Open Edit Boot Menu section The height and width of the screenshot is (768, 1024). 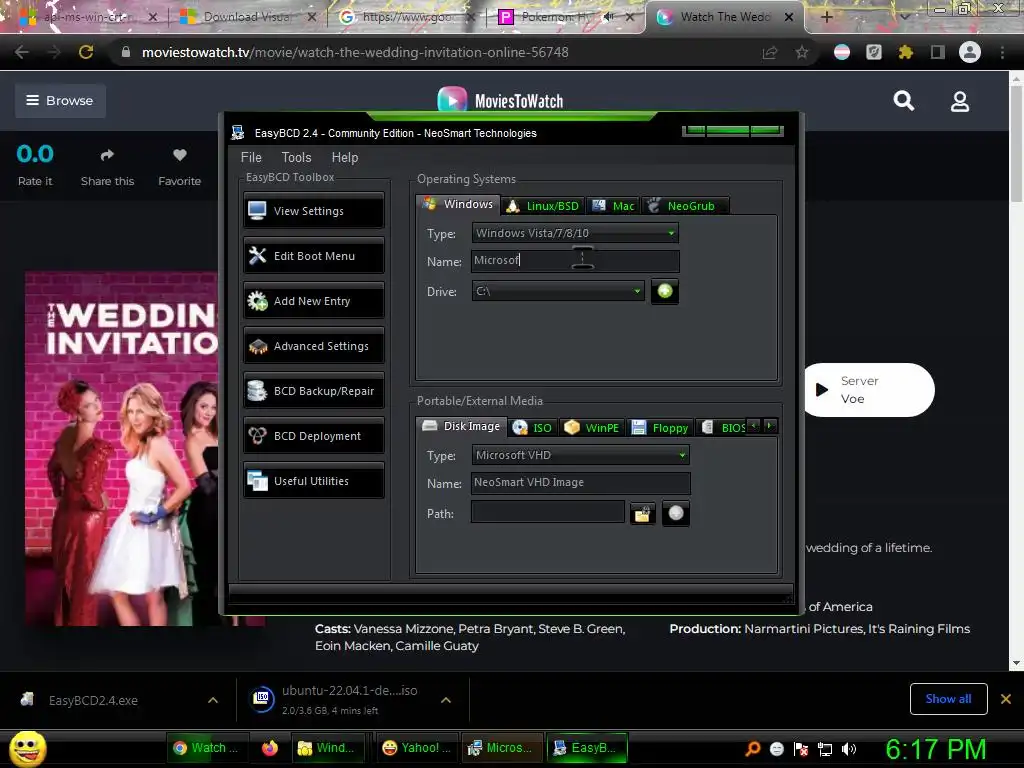(x=313, y=256)
